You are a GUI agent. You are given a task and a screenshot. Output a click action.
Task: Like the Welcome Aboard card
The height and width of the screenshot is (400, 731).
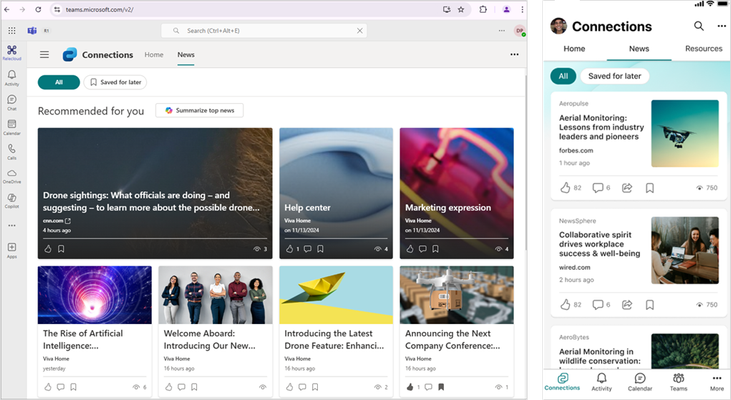(169, 387)
